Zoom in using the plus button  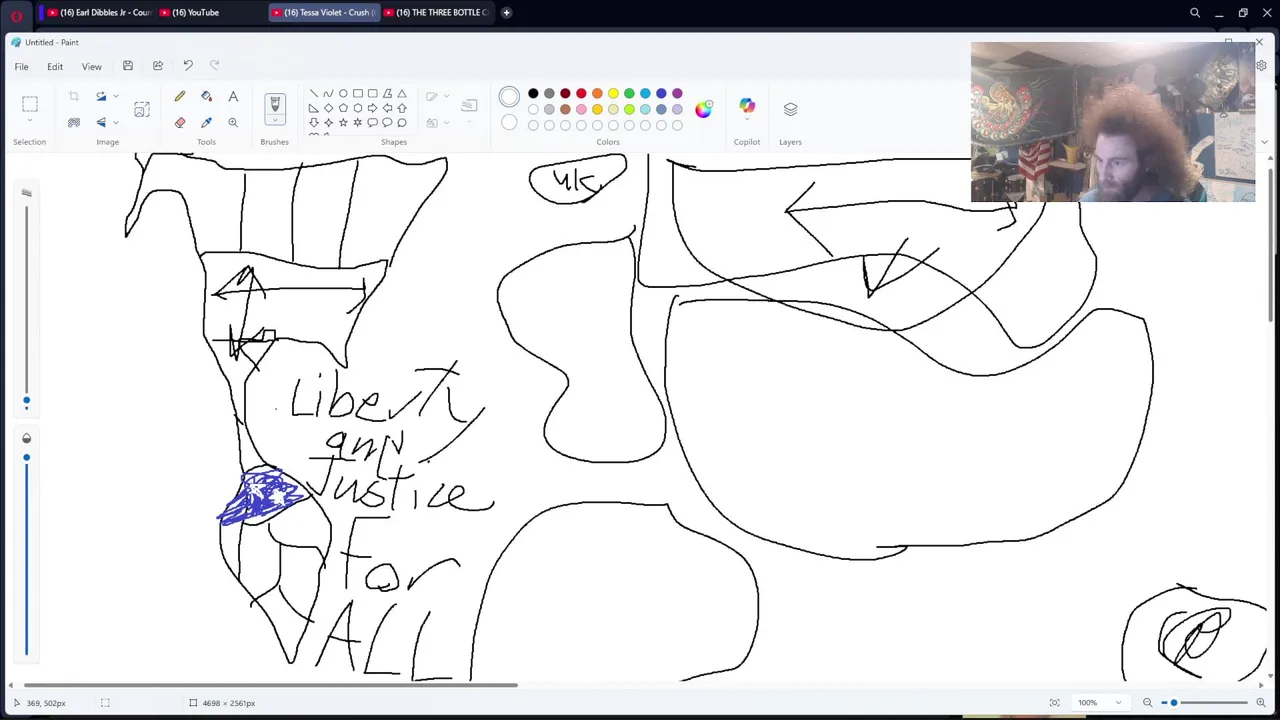[x=1261, y=703]
